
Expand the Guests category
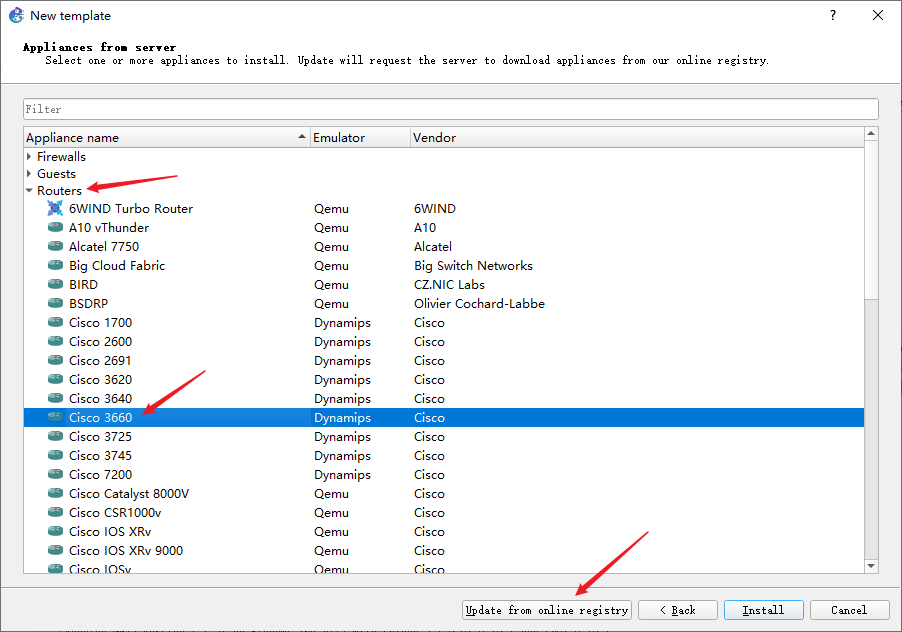(29, 174)
